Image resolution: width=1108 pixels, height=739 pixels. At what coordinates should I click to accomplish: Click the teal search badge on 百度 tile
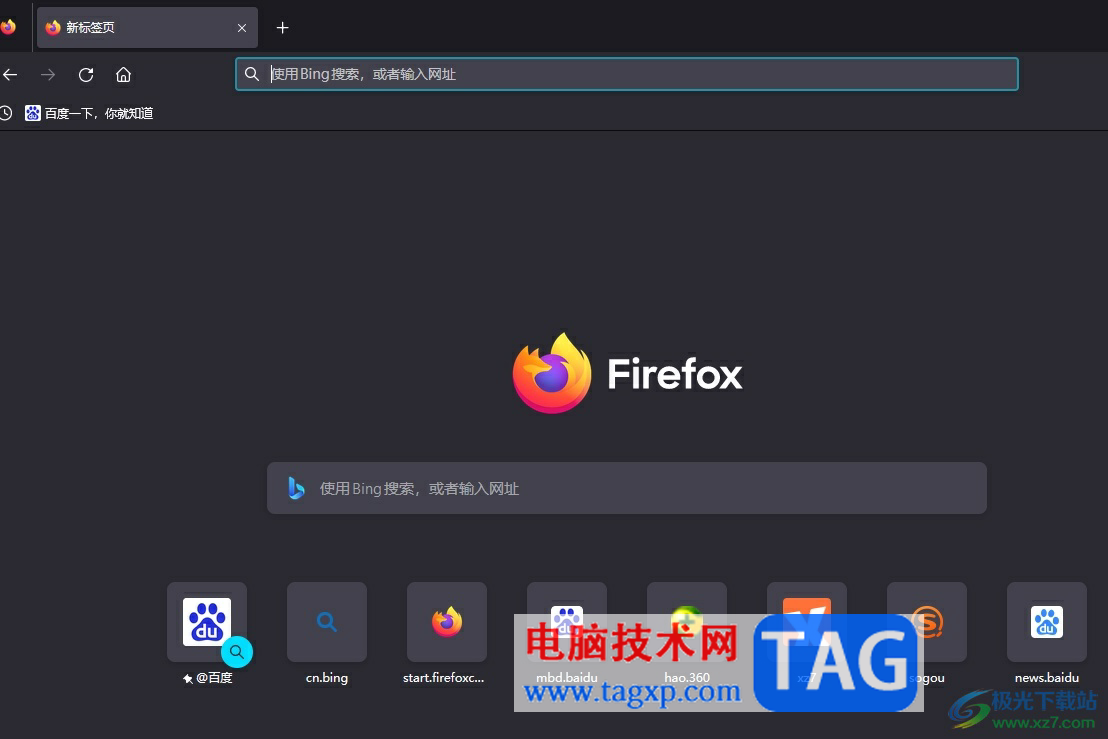[x=237, y=651]
